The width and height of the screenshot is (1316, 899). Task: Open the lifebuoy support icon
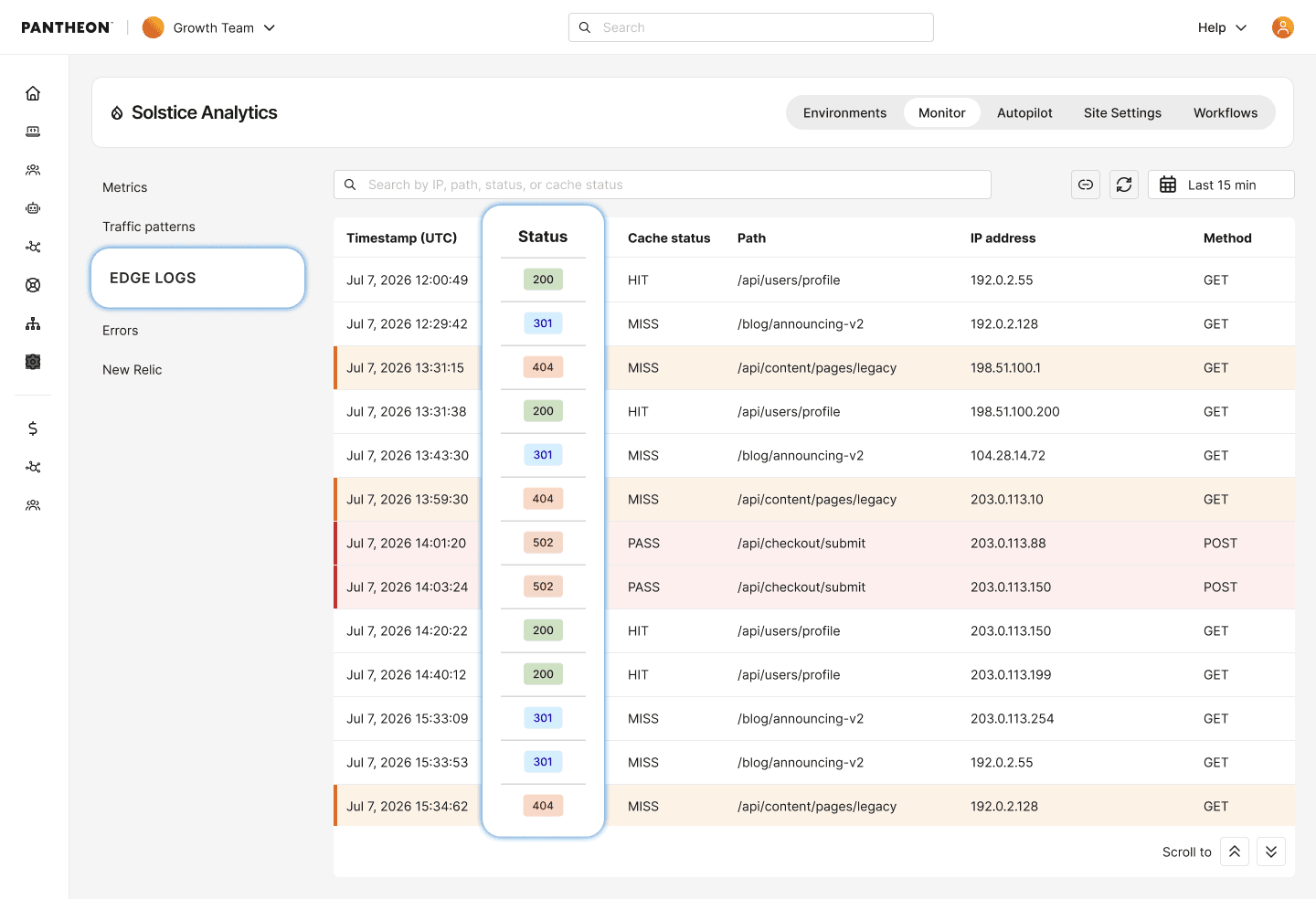[x=33, y=285]
